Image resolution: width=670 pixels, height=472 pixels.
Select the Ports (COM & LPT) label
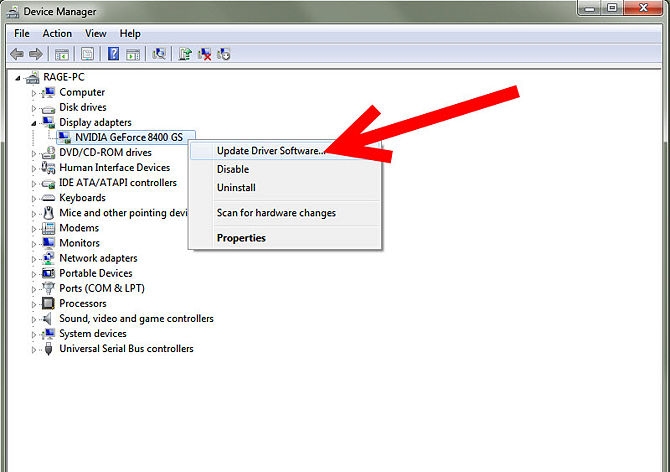click(x=102, y=288)
